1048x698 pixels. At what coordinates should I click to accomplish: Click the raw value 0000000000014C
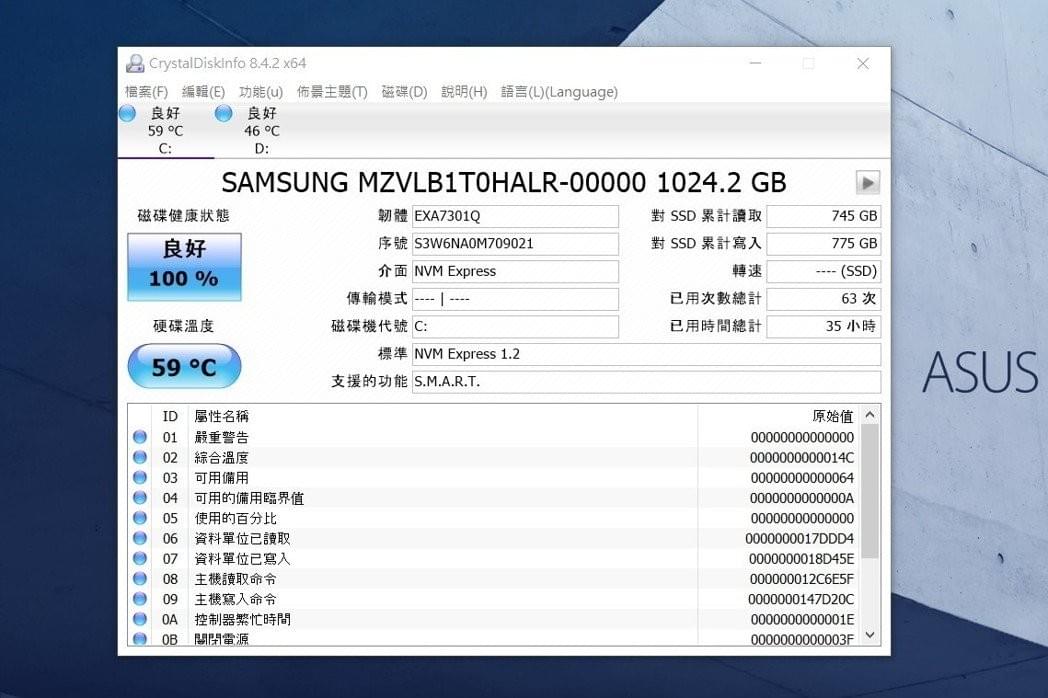801,458
